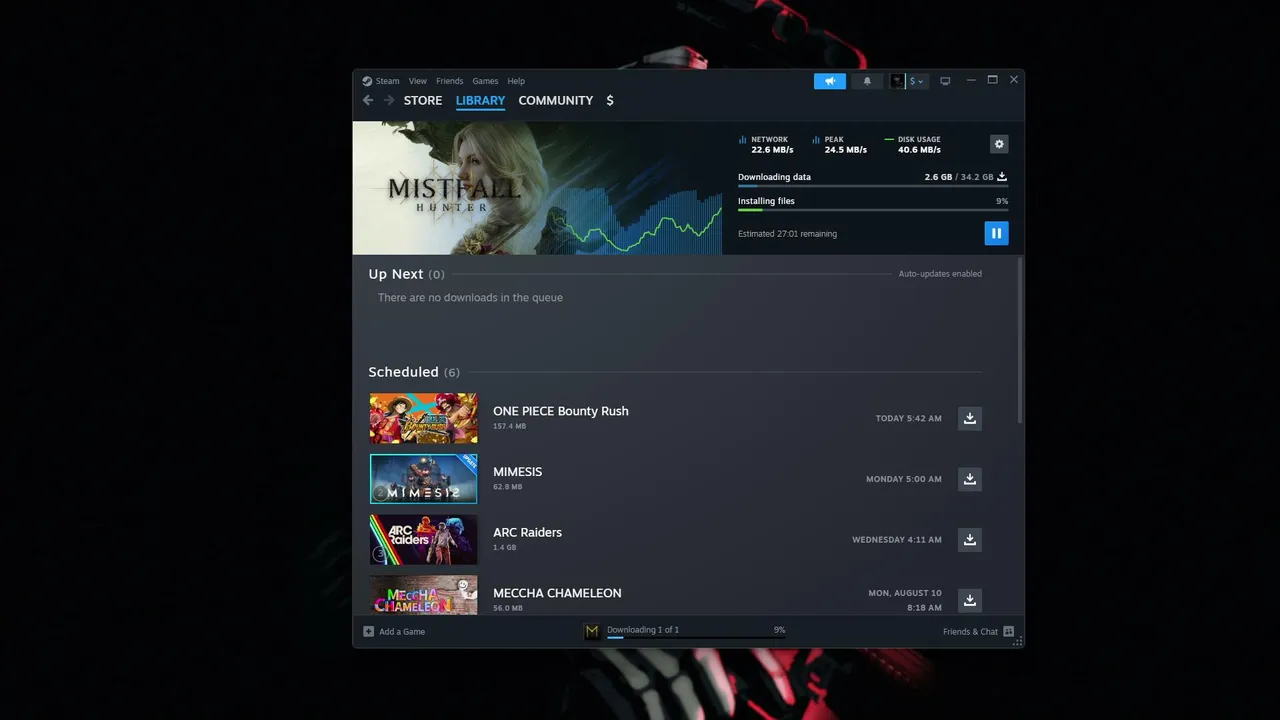Screen dimensions: 1280x720
Task: Open the Games menu
Action: tap(485, 81)
